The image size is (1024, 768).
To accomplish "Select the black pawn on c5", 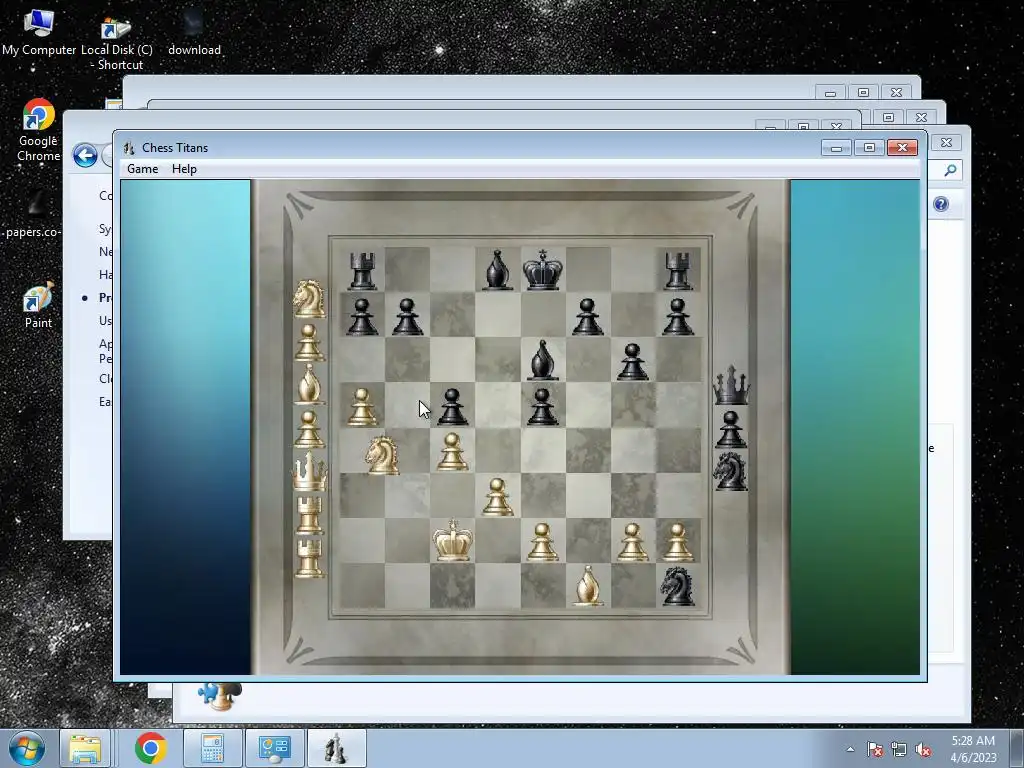I will tap(453, 407).
